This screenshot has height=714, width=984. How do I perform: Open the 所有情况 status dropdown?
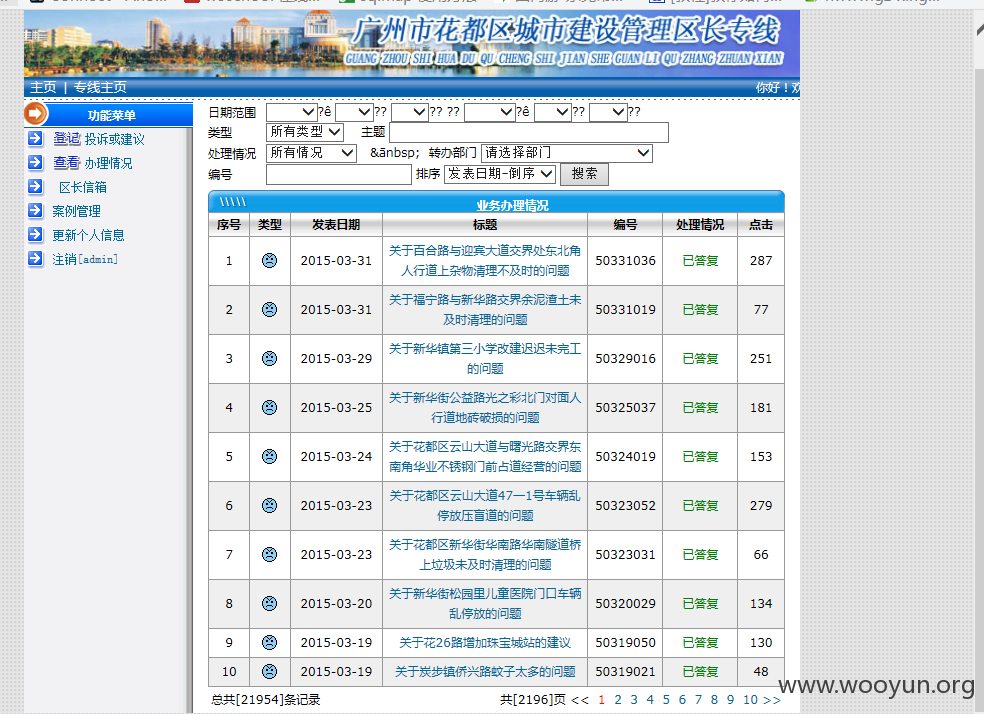(x=311, y=152)
